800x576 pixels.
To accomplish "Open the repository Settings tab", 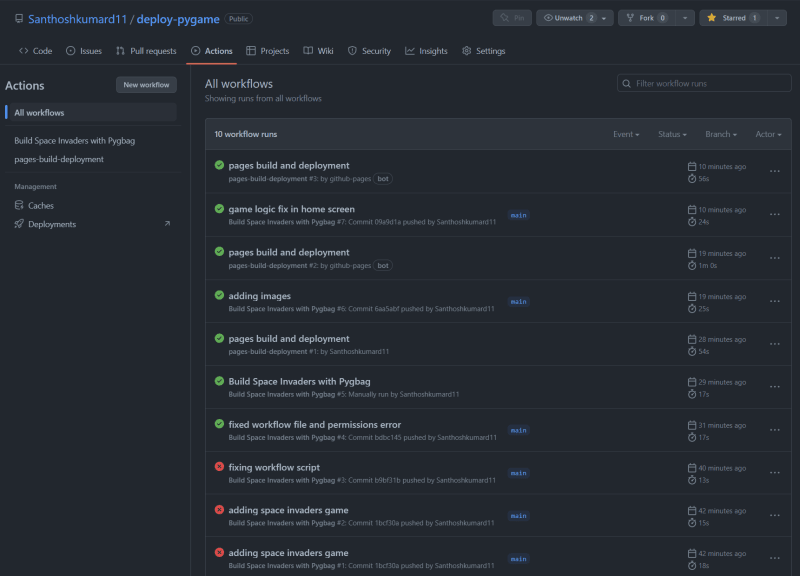I will coord(484,51).
